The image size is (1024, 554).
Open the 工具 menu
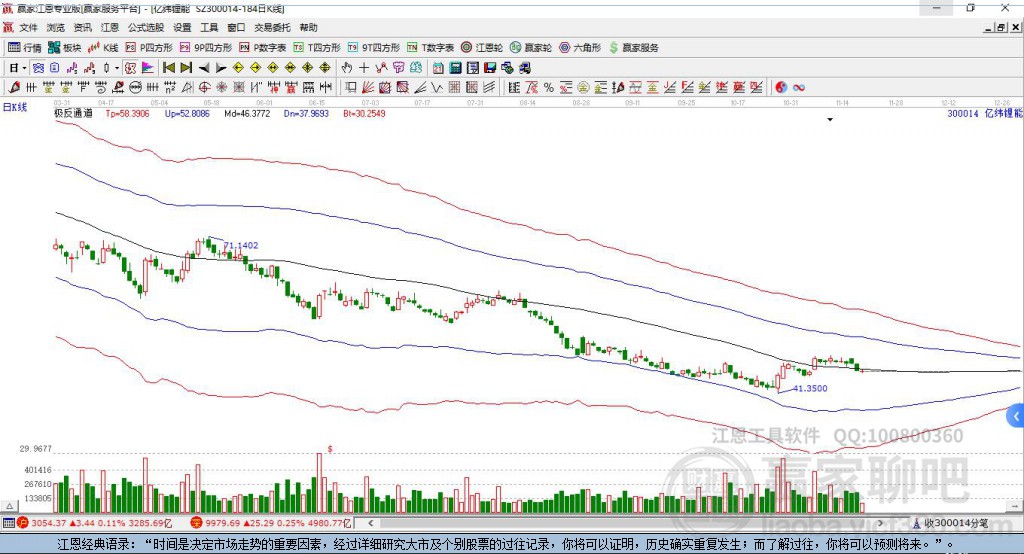[209, 27]
